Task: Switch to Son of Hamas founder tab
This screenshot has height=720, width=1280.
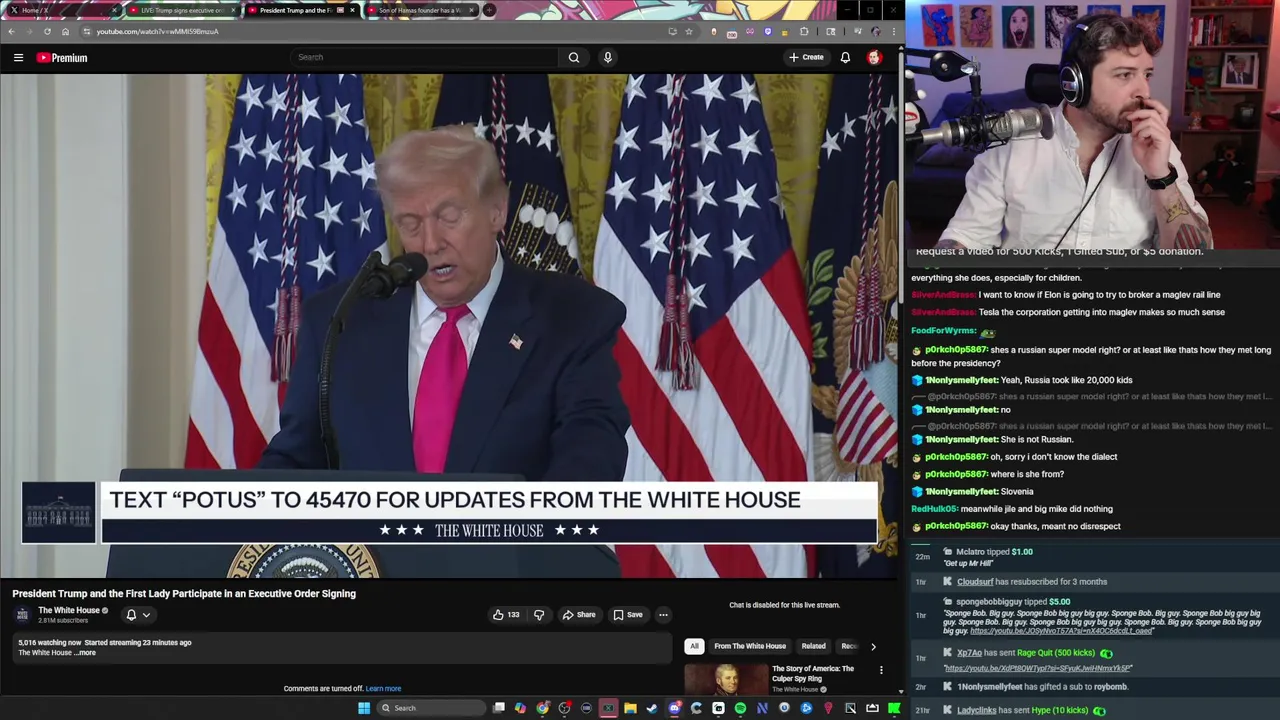Action: [420, 10]
